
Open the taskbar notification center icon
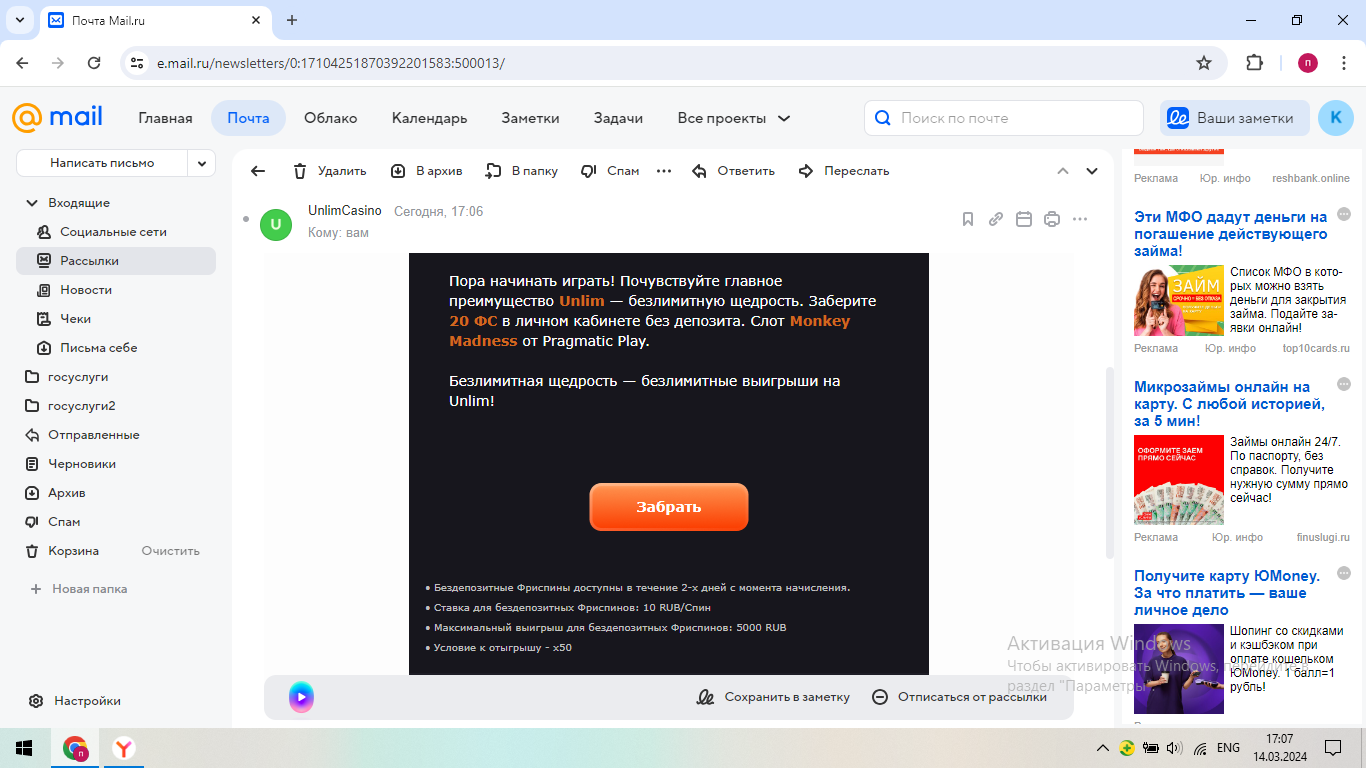[x=1333, y=748]
